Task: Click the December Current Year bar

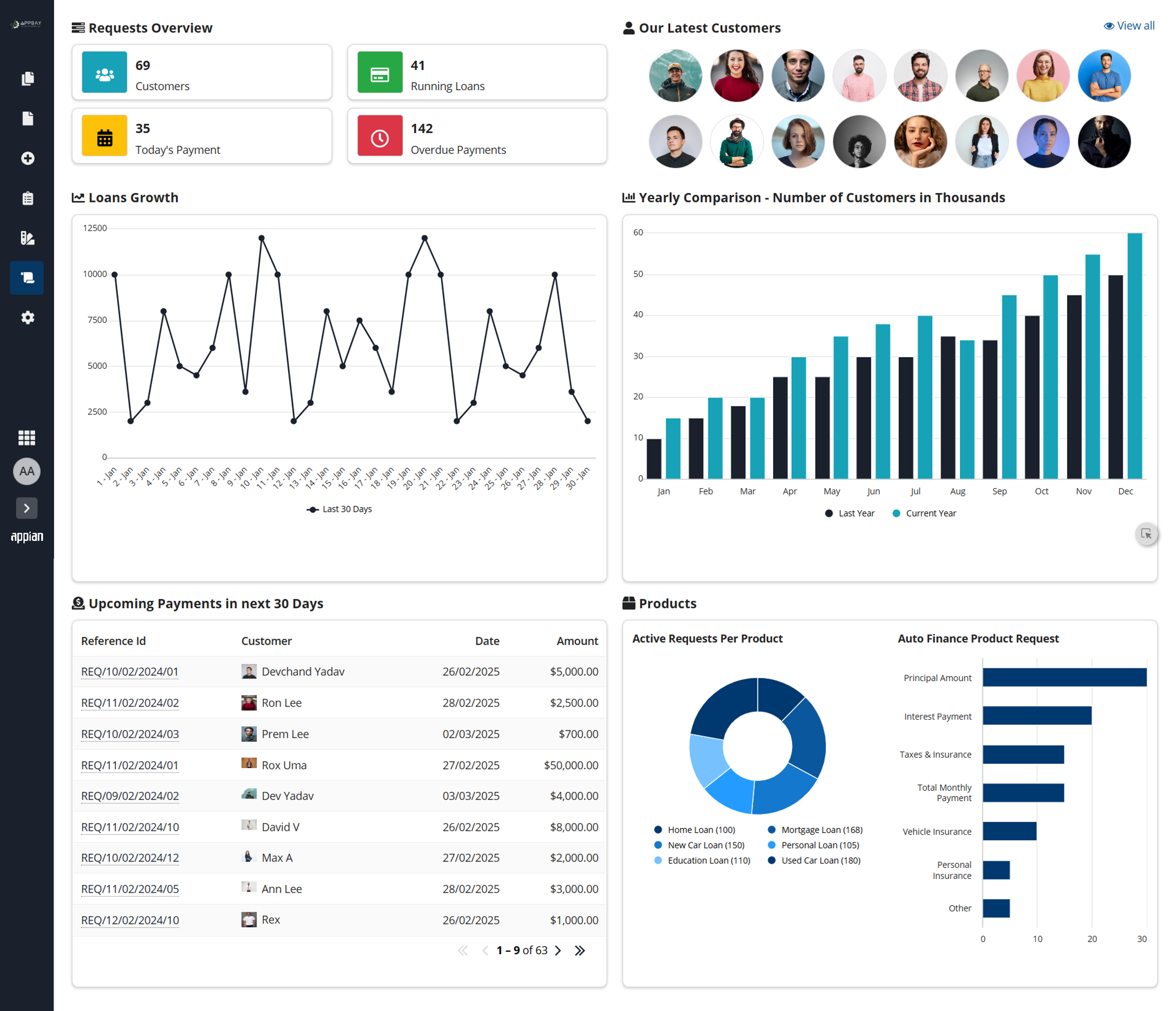Action: (x=1135, y=356)
